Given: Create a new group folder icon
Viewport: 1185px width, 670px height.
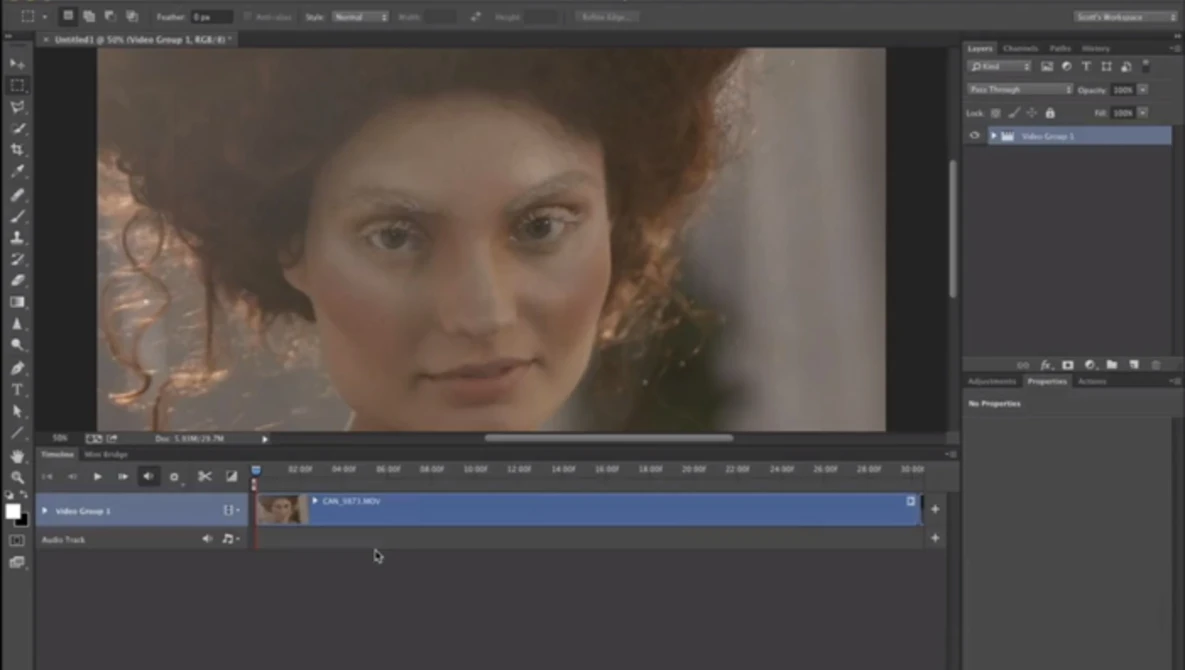Looking at the screenshot, I should click(x=1112, y=365).
